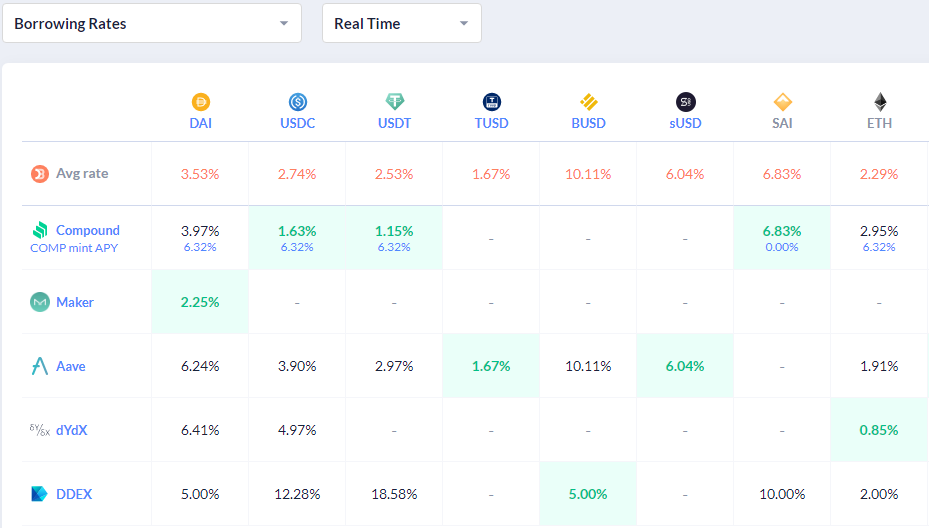
Task: Open the USDC column header link
Action: click(x=297, y=123)
